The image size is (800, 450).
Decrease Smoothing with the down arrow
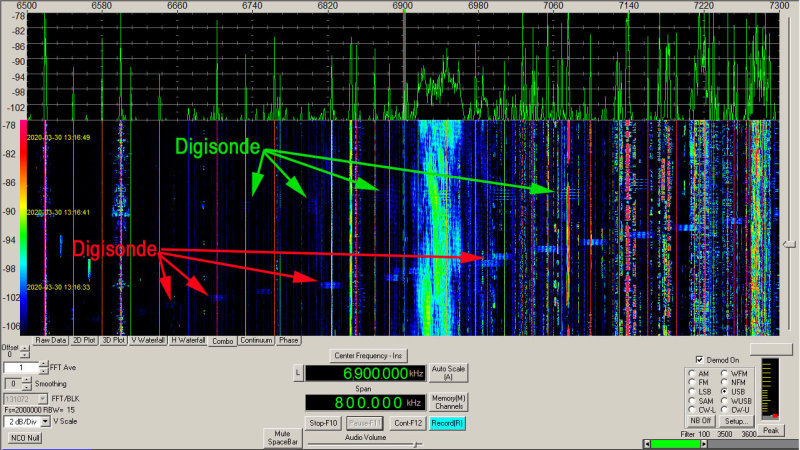(x=27, y=387)
